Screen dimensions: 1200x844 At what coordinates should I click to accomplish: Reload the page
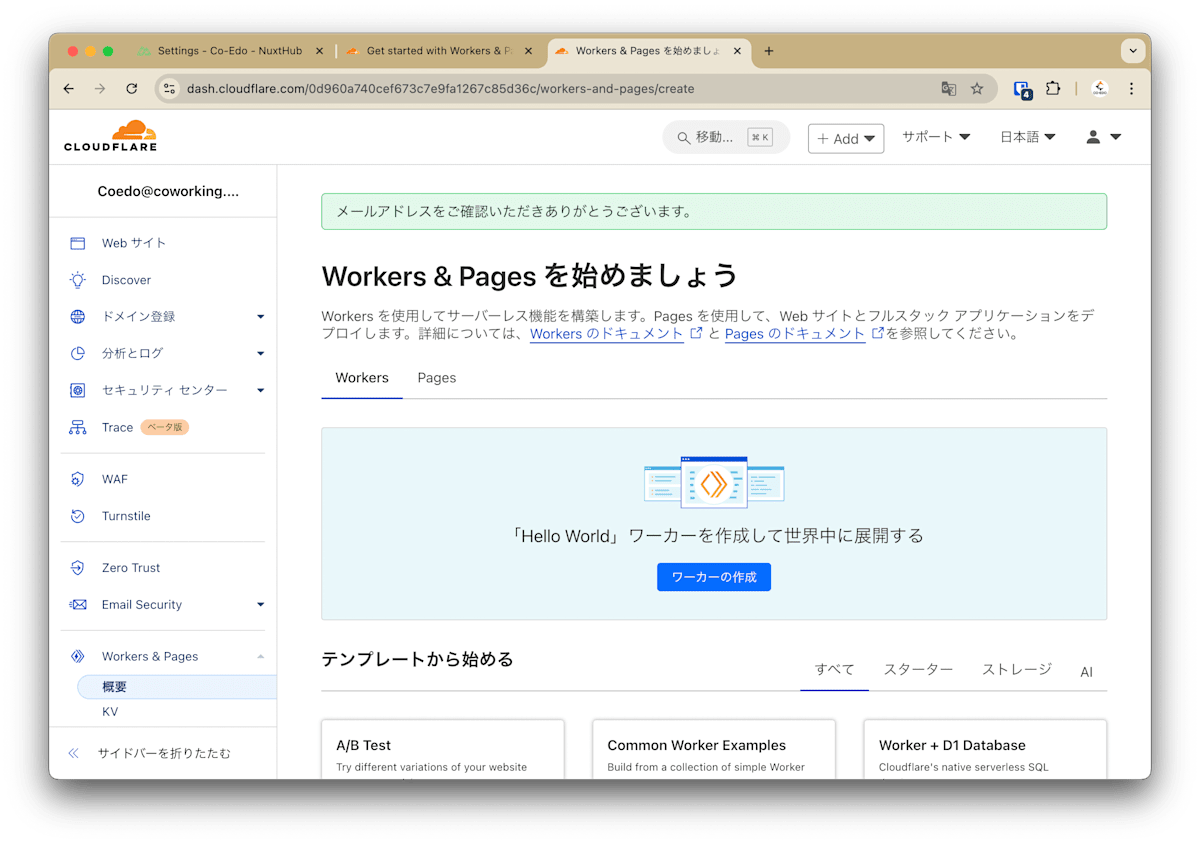131,89
